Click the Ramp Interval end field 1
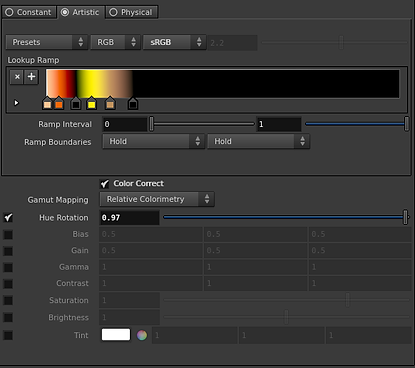Screen dimensions: 415x368 [x=279, y=124]
